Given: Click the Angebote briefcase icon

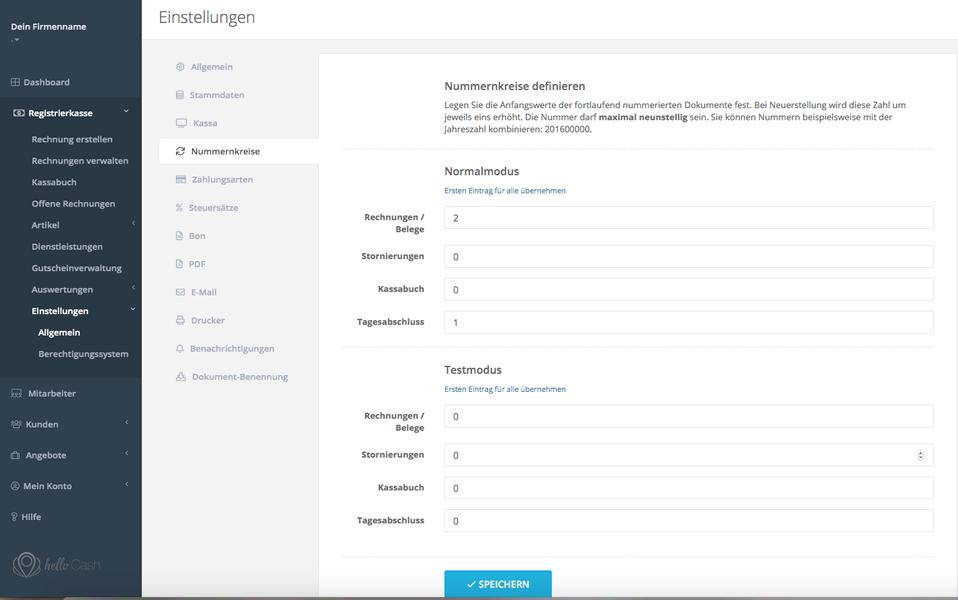Looking at the screenshot, I should (x=16, y=455).
